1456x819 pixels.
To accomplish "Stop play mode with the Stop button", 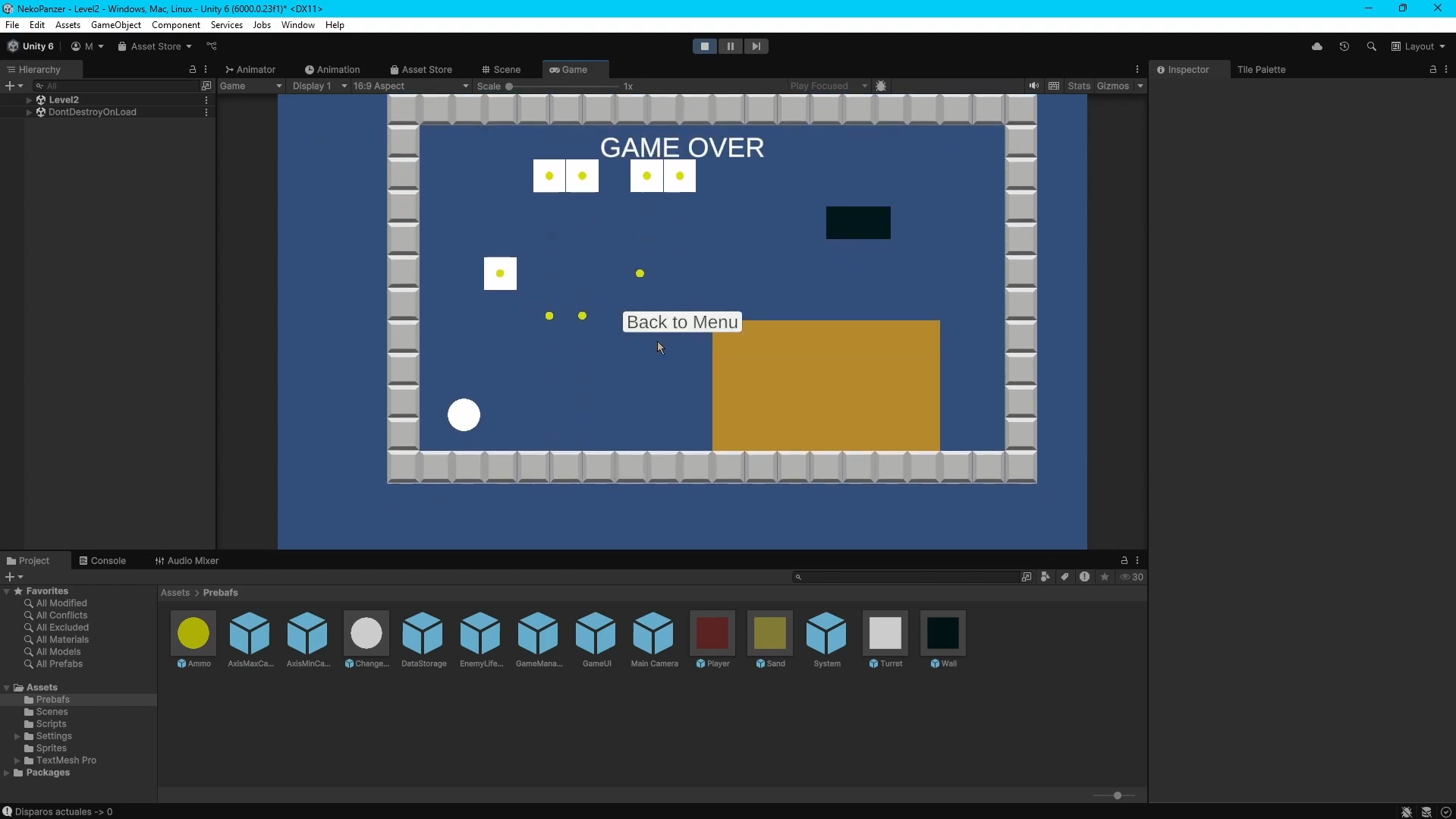I will click(704, 46).
